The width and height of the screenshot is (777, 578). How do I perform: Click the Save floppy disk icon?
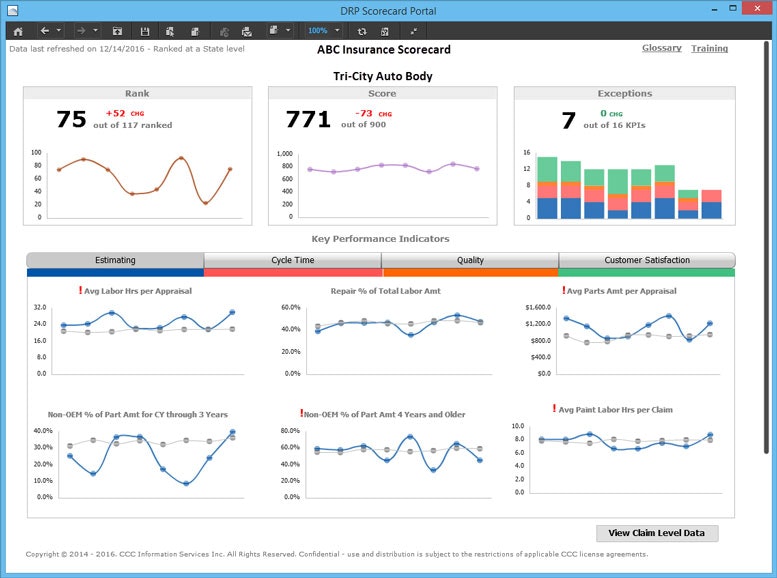(x=145, y=31)
